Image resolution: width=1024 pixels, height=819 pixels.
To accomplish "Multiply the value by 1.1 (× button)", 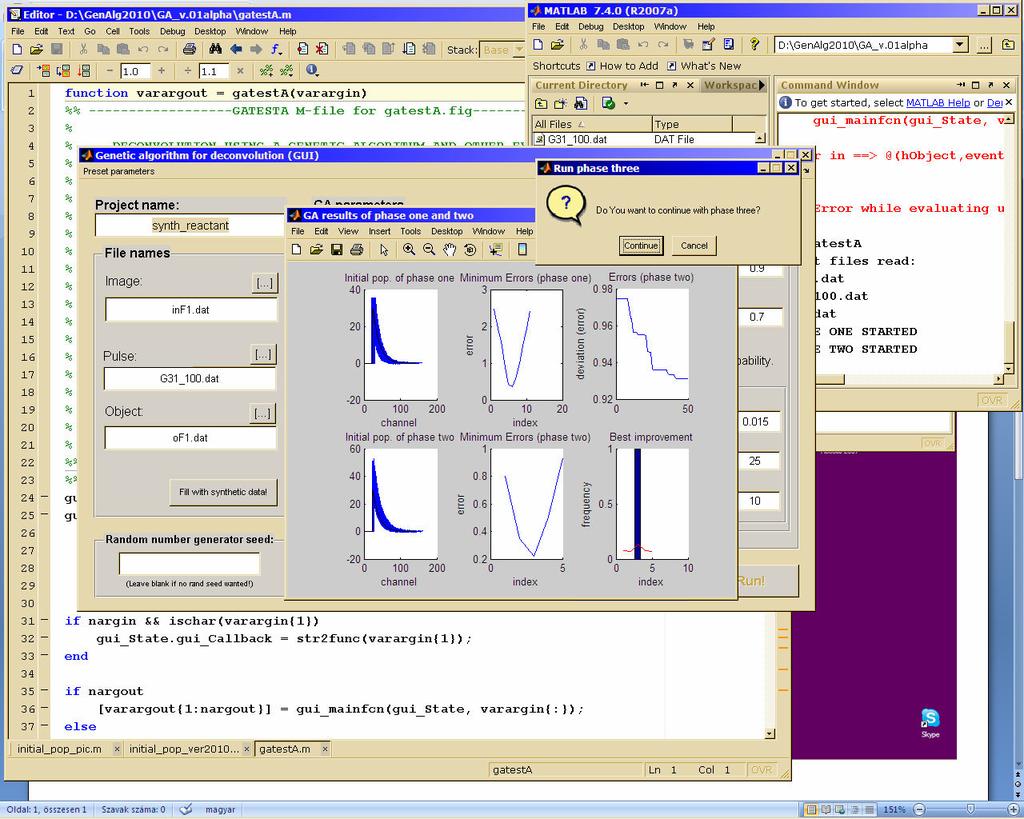I will coord(240,71).
